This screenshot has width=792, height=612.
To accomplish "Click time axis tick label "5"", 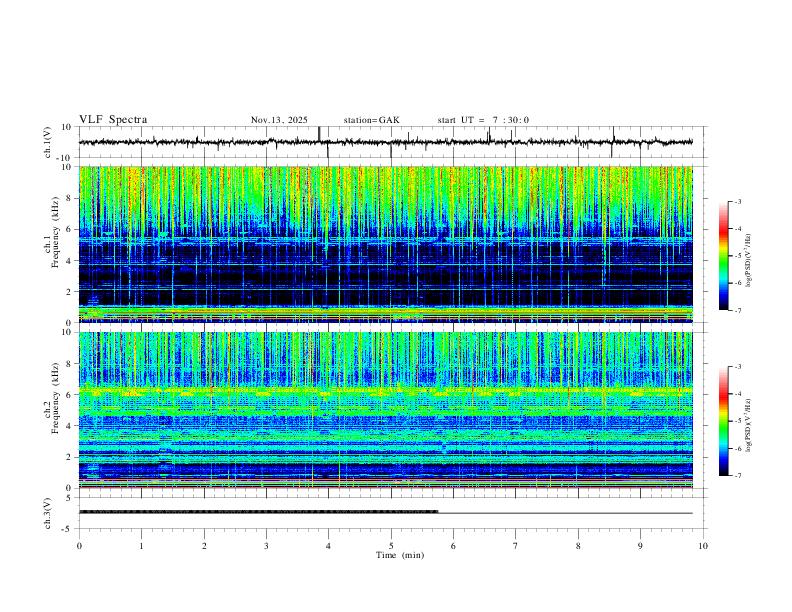I will point(391,546).
